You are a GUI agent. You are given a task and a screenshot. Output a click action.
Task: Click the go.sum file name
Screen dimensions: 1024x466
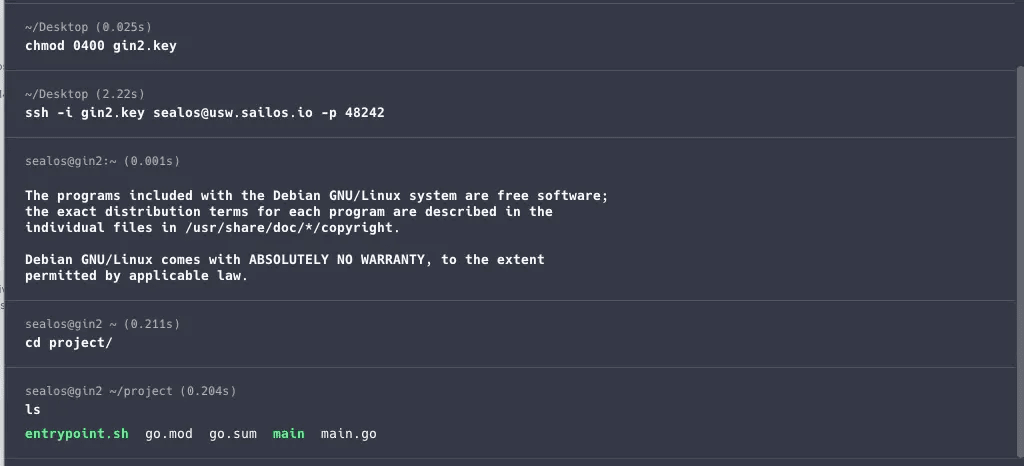(x=232, y=434)
